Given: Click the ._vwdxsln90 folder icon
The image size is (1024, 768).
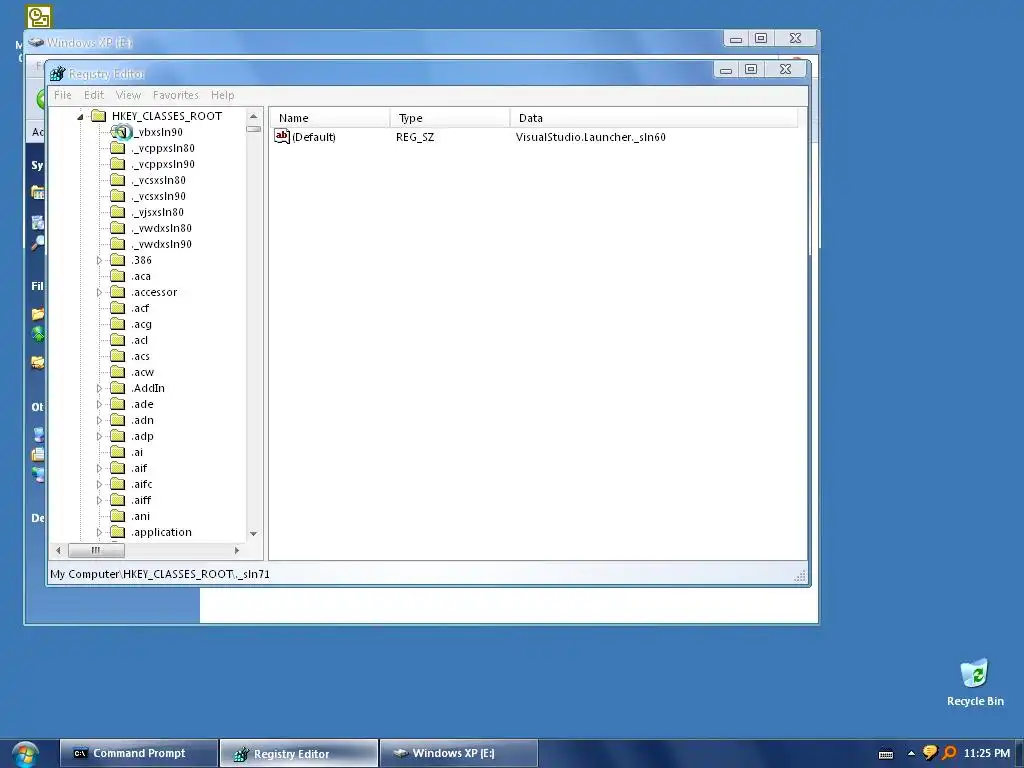Looking at the screenshot, I should (x=118, y=244).
